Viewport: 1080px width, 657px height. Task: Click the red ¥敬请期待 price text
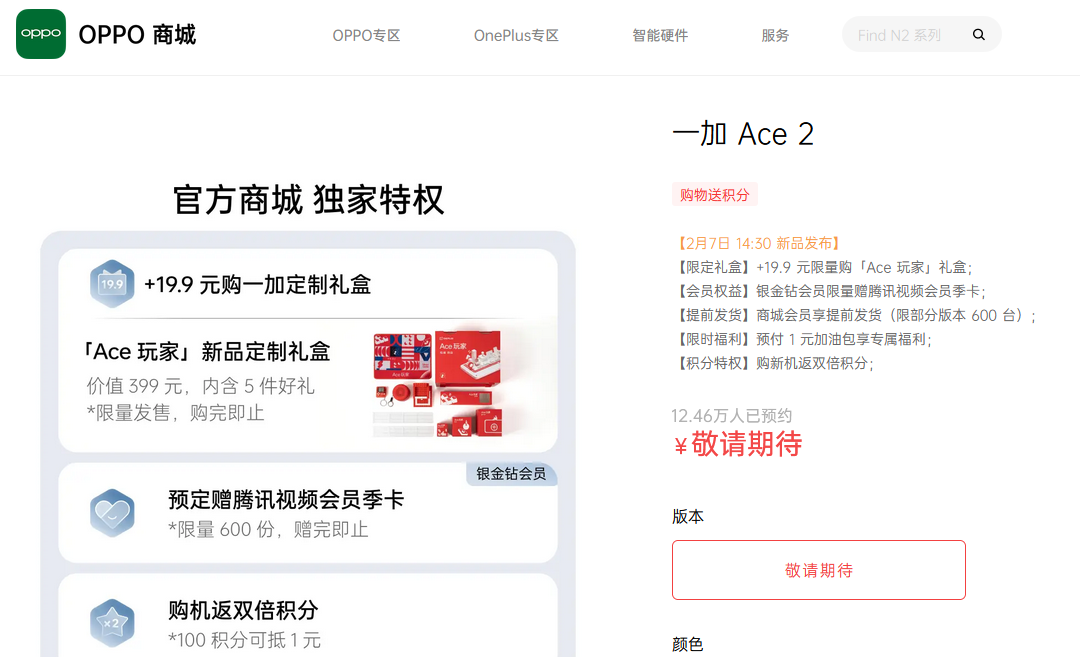(738, 444)
